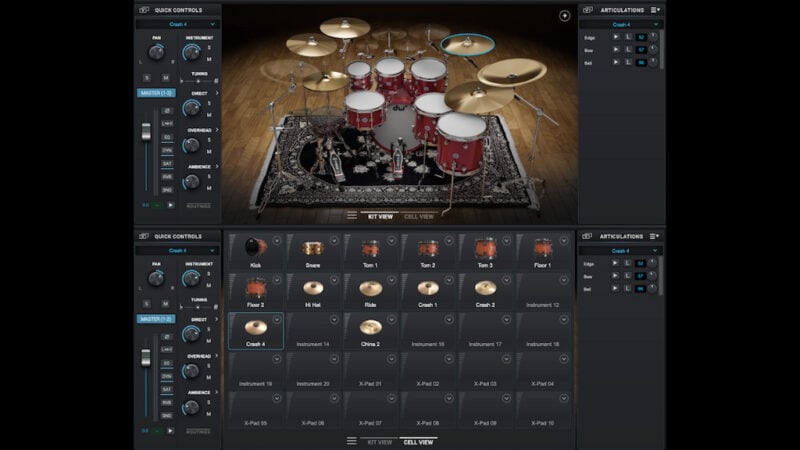
Task: Open the hamburger menu beside lower CELL VIEW tab
Action: (352, 441)
